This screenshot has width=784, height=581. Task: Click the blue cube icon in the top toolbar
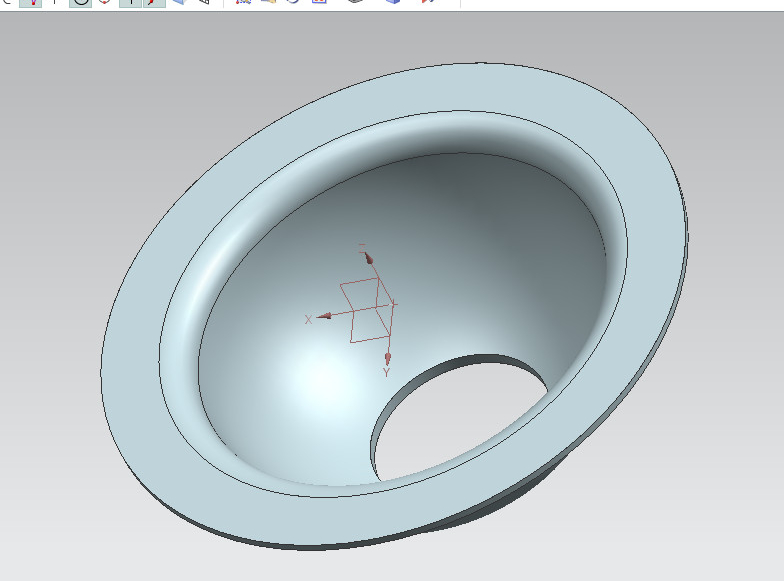tap(393, 3)
